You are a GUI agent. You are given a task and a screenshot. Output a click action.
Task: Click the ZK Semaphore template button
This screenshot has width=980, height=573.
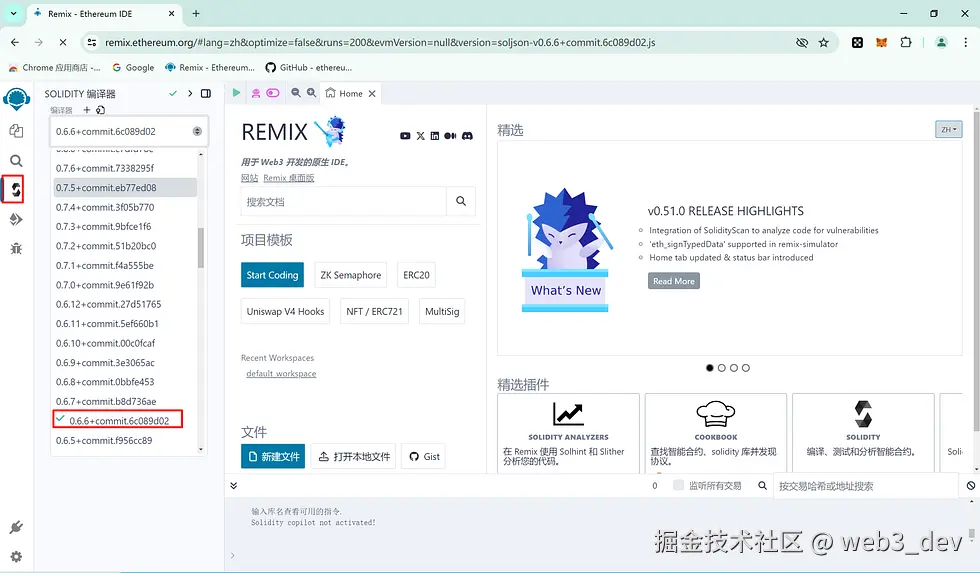[351, 275]
